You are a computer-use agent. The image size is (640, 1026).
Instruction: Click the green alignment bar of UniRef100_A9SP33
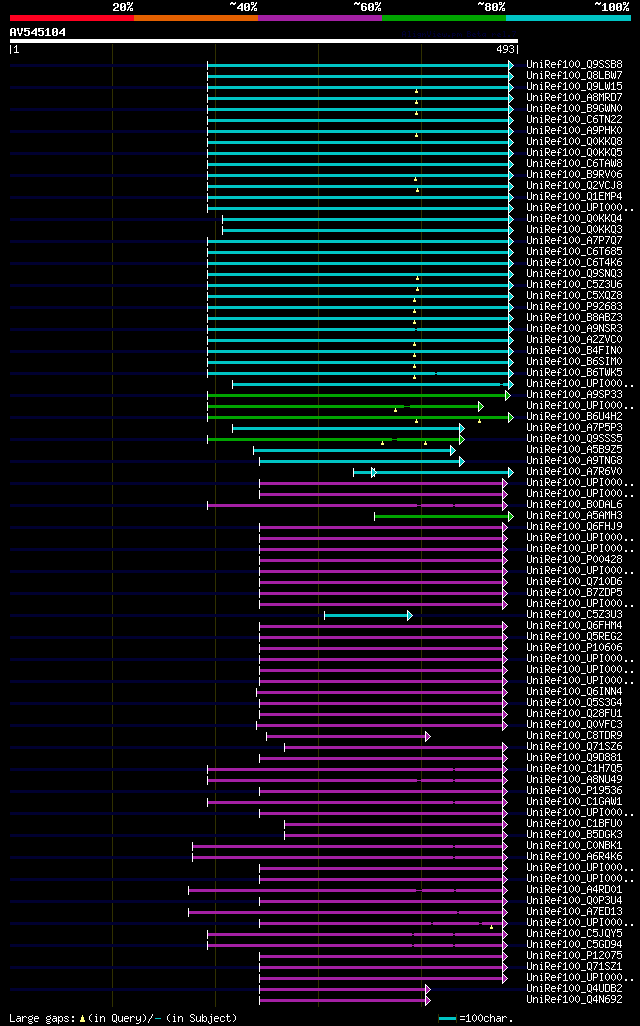coord(359,395)
